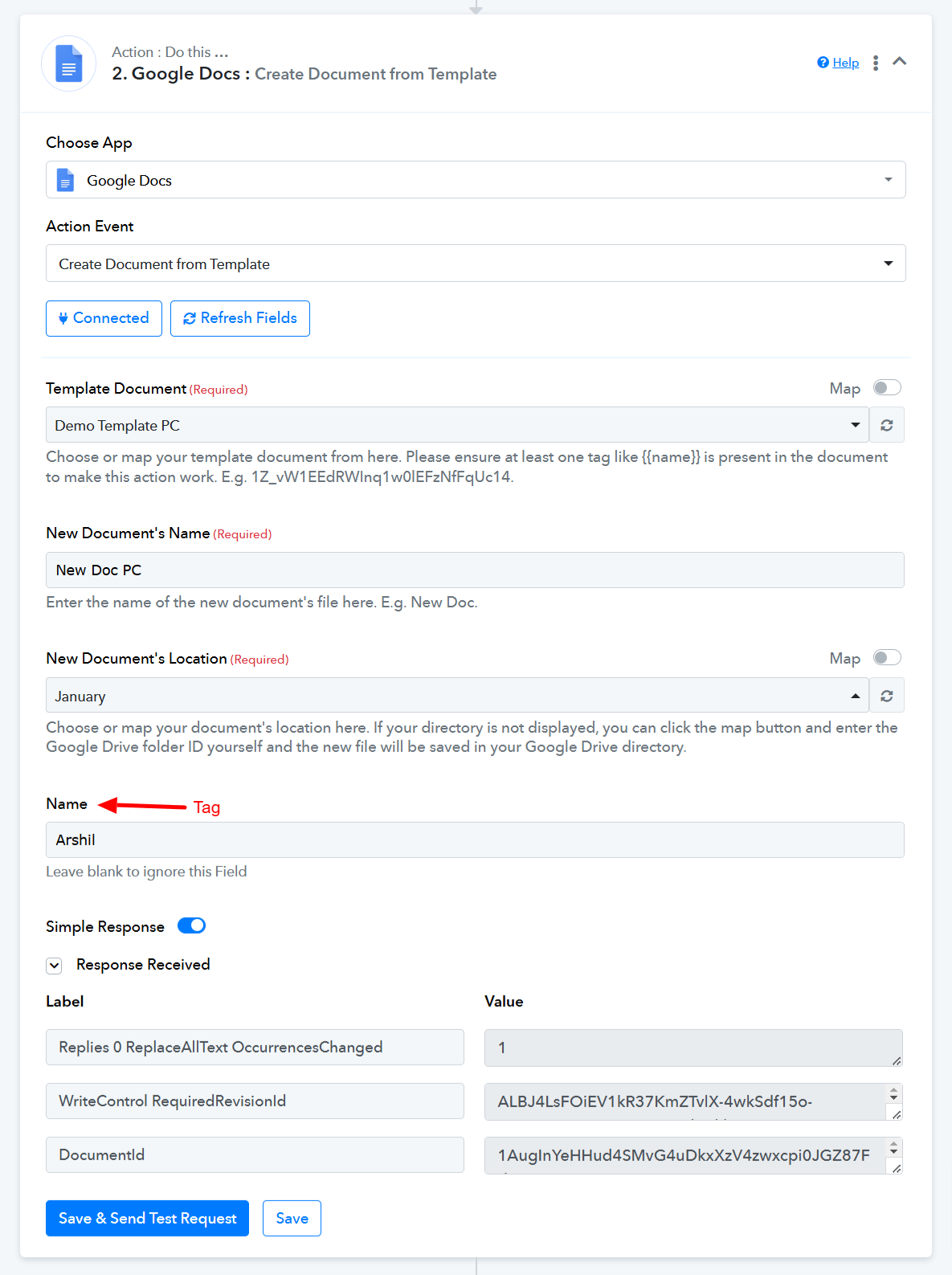Collapse the Google Docs action step
Screen dimensions: 952x1275
click(x=900, y=62)
